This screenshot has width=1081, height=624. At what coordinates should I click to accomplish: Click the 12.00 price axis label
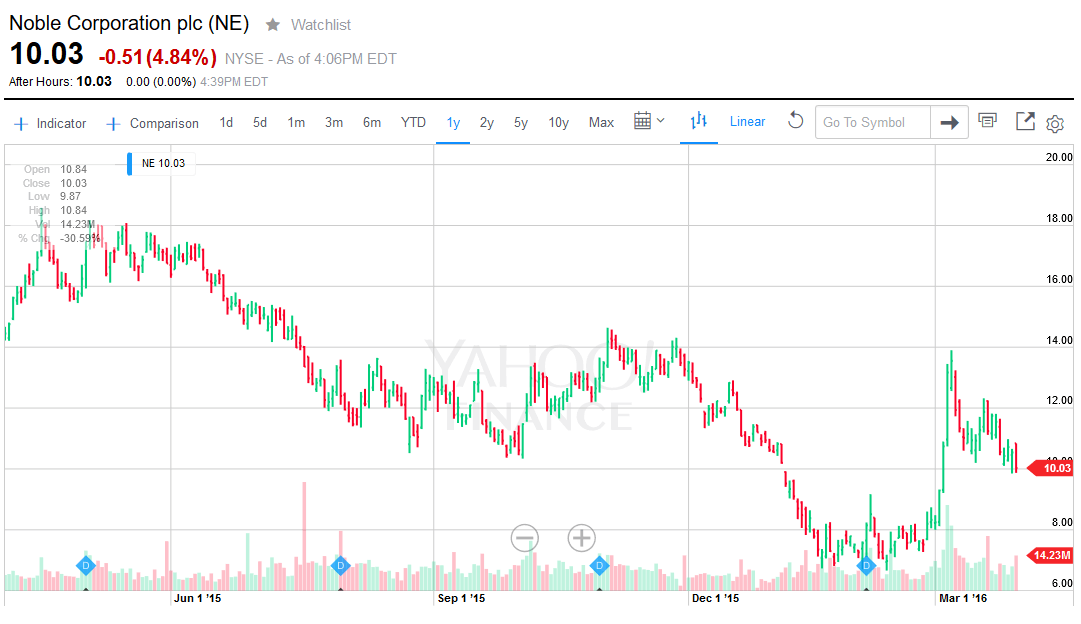pos(1059,401)
